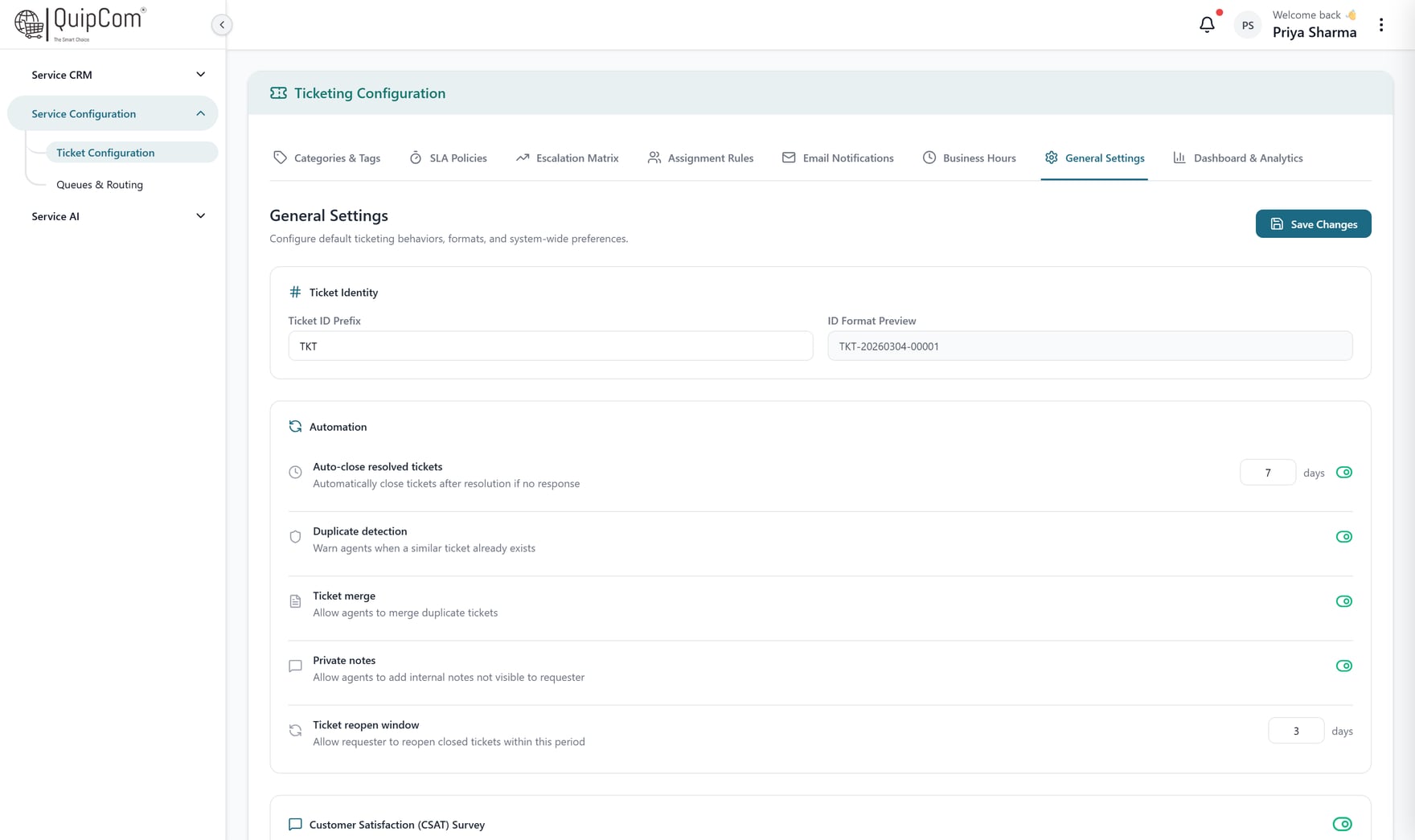Click the auto-close days number field

(x=1268, y=473)
